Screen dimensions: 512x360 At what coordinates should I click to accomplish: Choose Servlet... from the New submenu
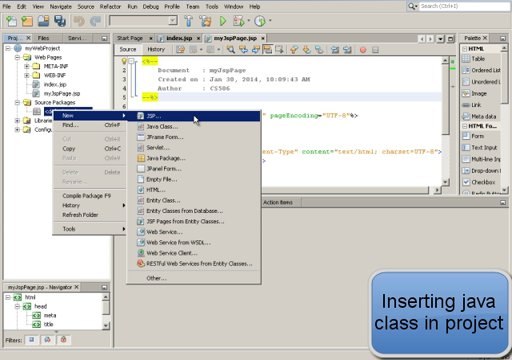click(x=194, y=148)
